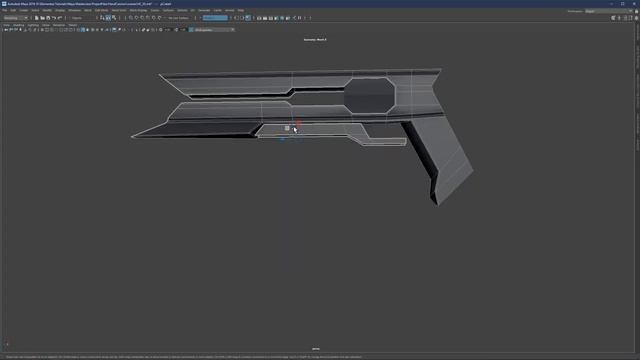
Task: Open the No Live Surface field
Action: click(178, 18)
